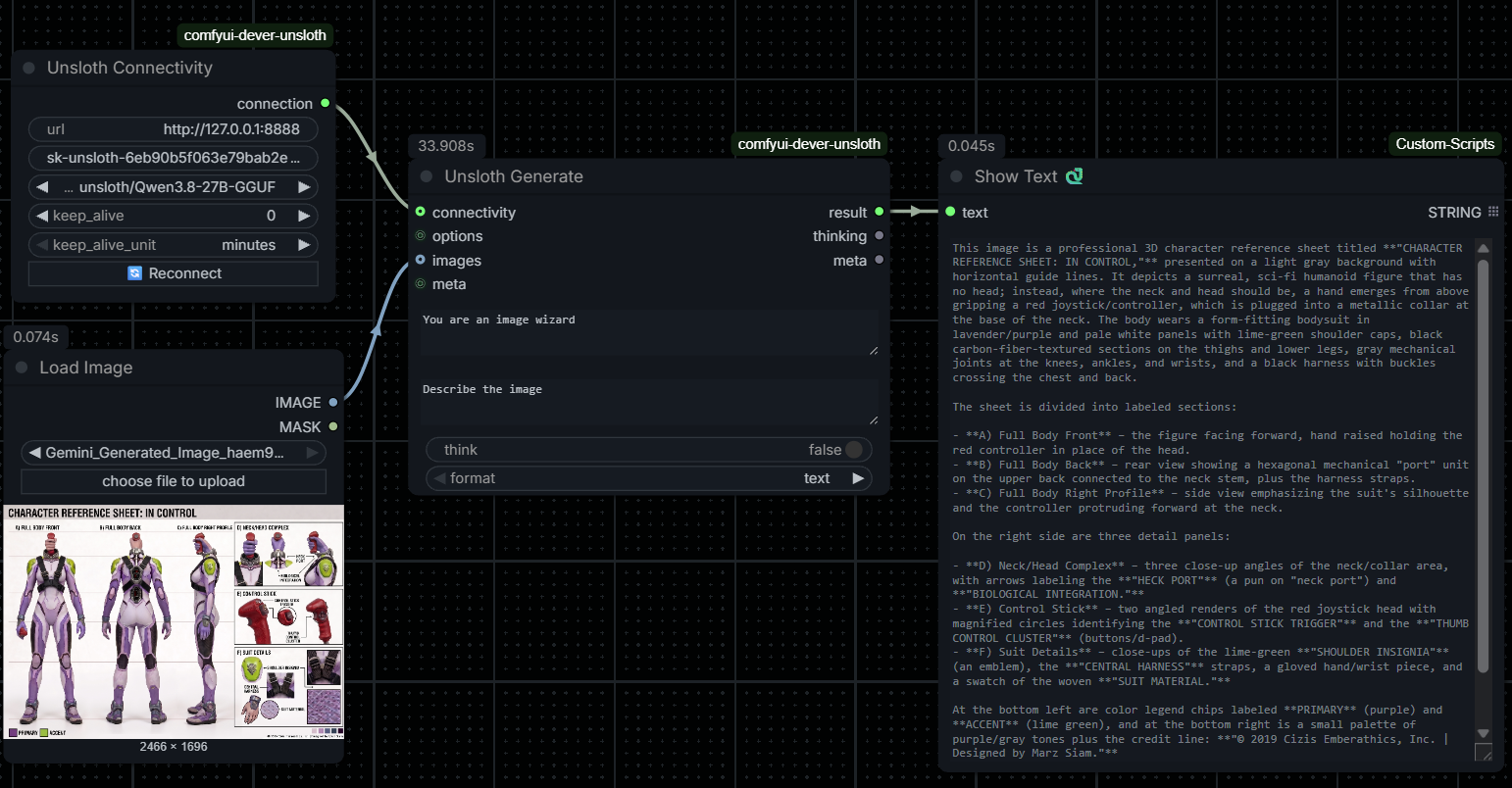Viewport: 1512px width, 788px height.
Task: Collapse the Unsloth Connectivity node dot
Action: click(28, 68)
